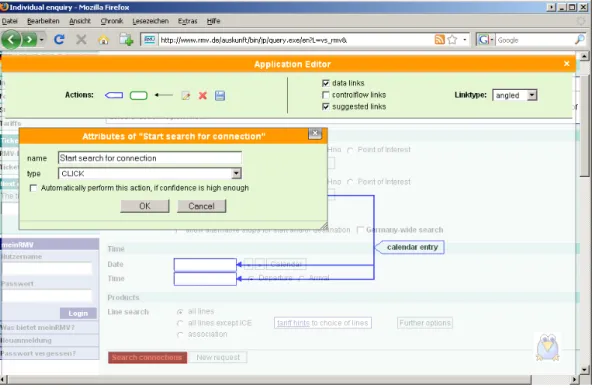Viewport: 592px width, 390px height.
Task: Open the Passwort vergessen link
Action: click(38, 353)
